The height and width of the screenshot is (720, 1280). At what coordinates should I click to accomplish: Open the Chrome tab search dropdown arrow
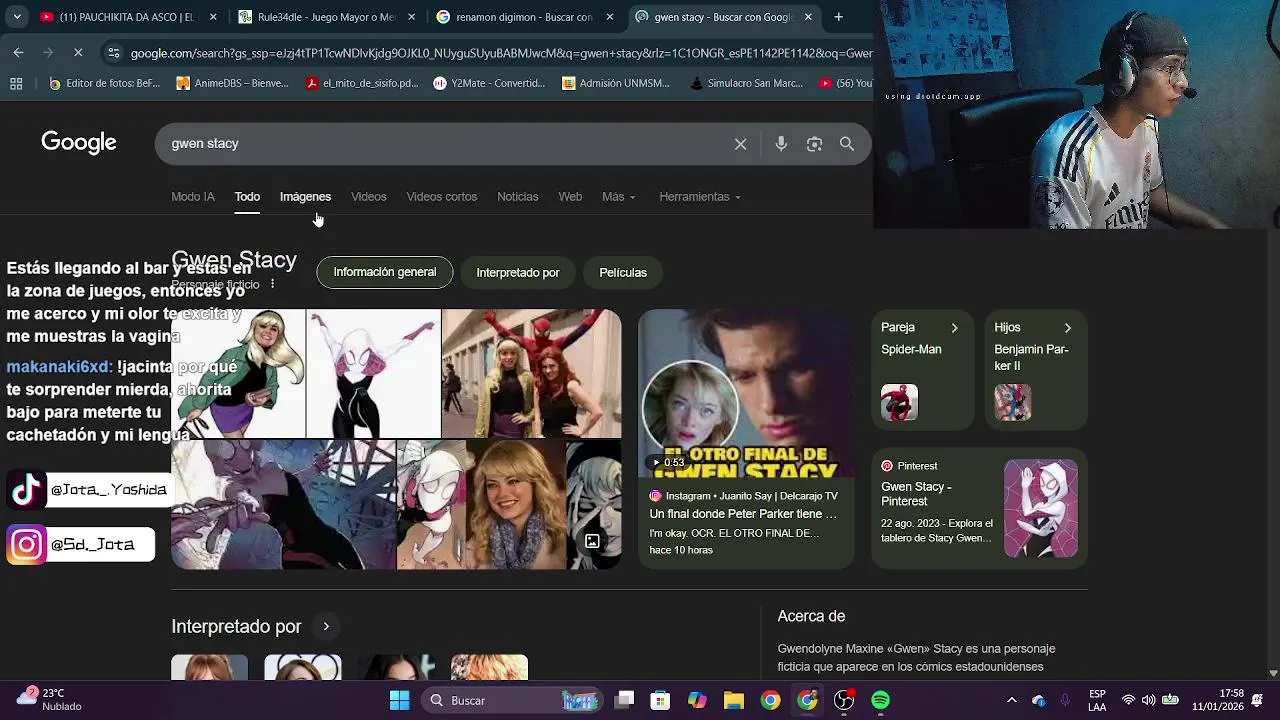(15, 17)
